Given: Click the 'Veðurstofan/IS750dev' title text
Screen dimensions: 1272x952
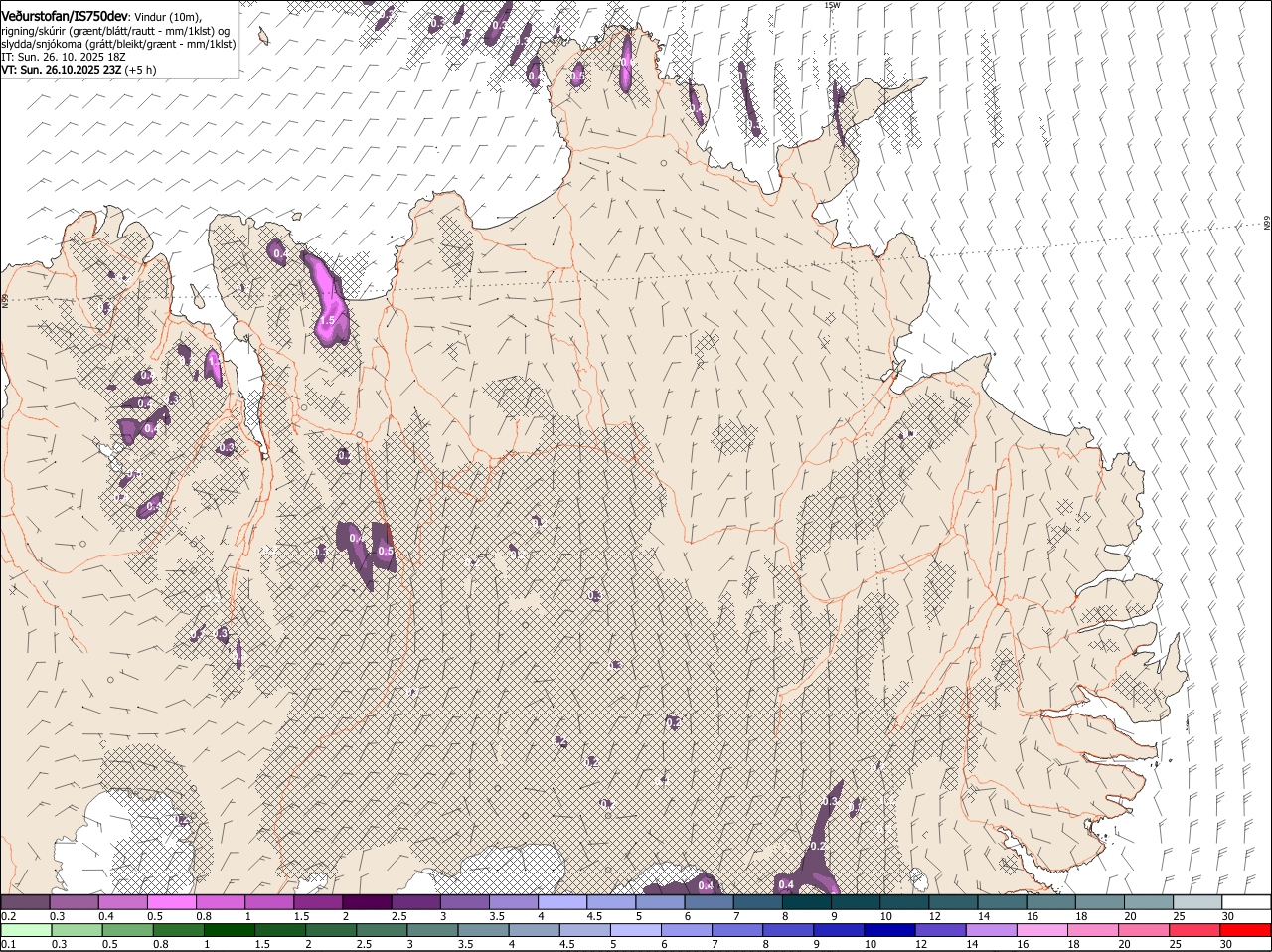Looking at the screenshot, I should point(65,16).
